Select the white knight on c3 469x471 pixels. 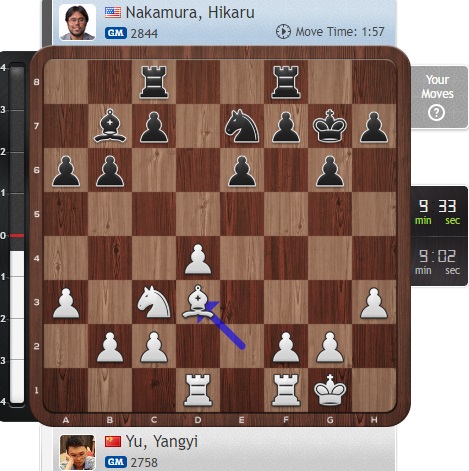click(154, 302)
